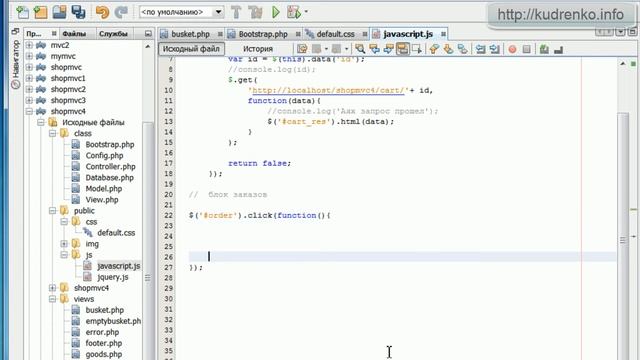Screen dimensions: 640x360
Task: Click the Shift Line Left icon
Action: coord(480,49)
